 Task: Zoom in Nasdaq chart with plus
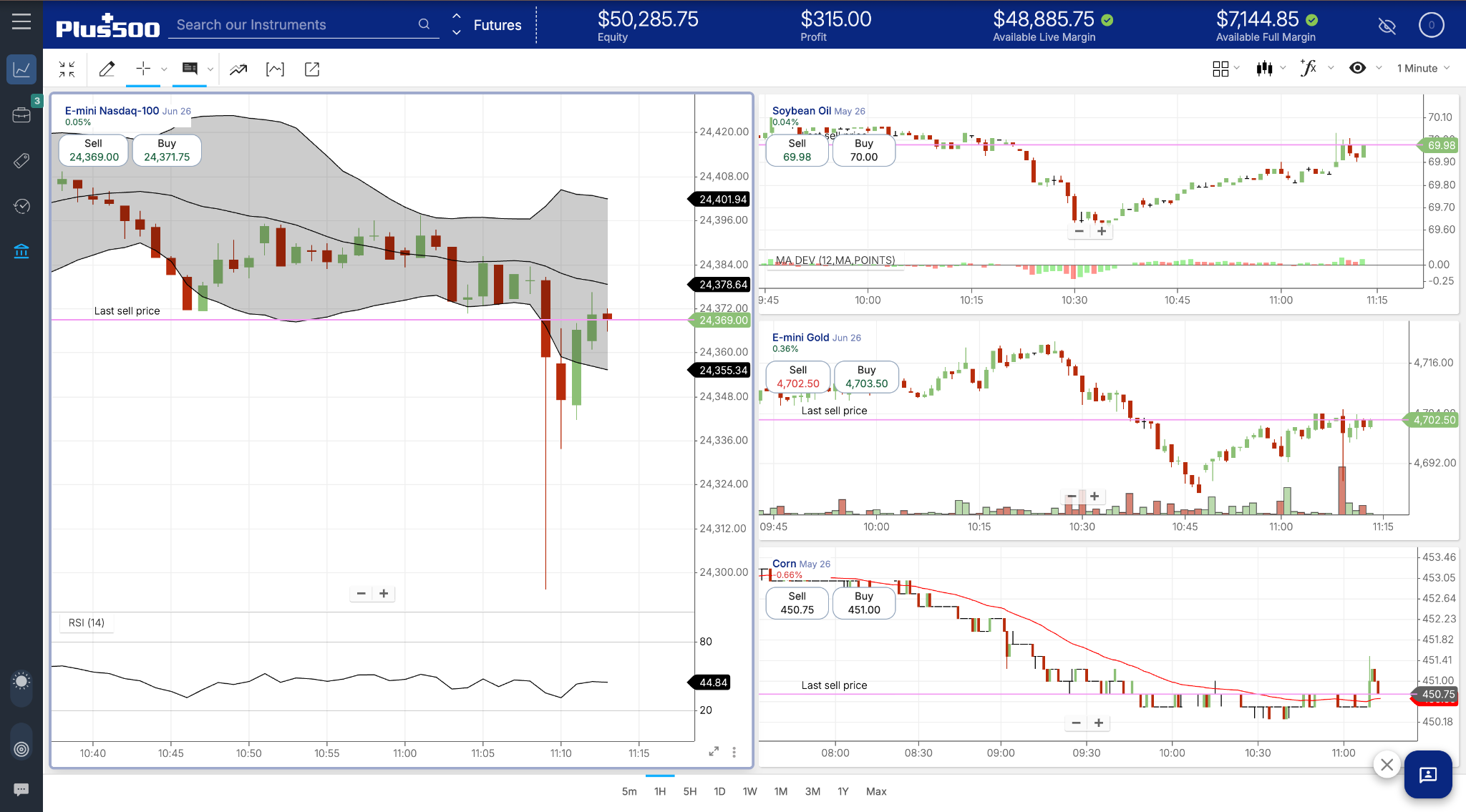pyautogui.click(x=384, y=593)
